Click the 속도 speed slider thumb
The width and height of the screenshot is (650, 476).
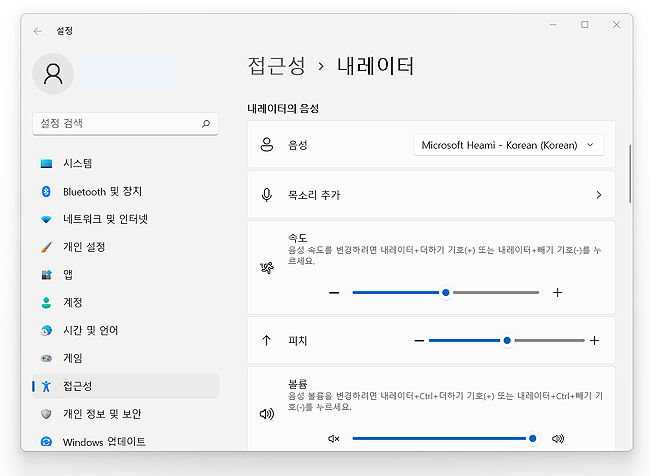click(x=446, y=293)
